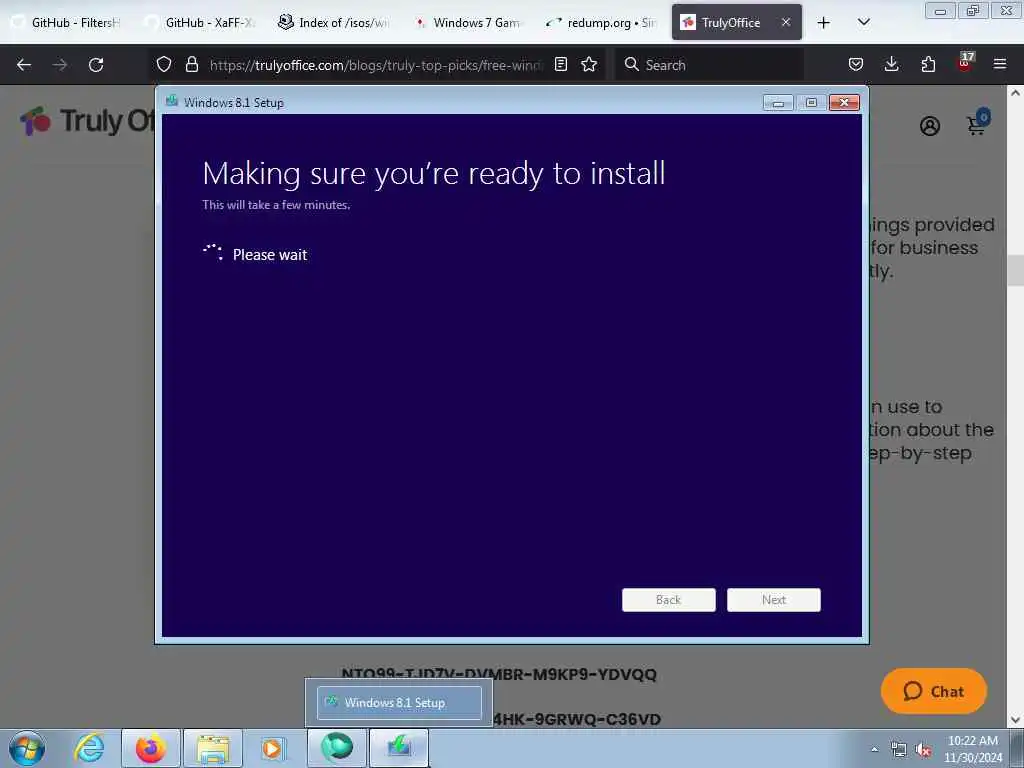Image resolution: width=1024 pixels, height=768 pixels.
Task: Open a new Firefox tab
Action: 824,23
